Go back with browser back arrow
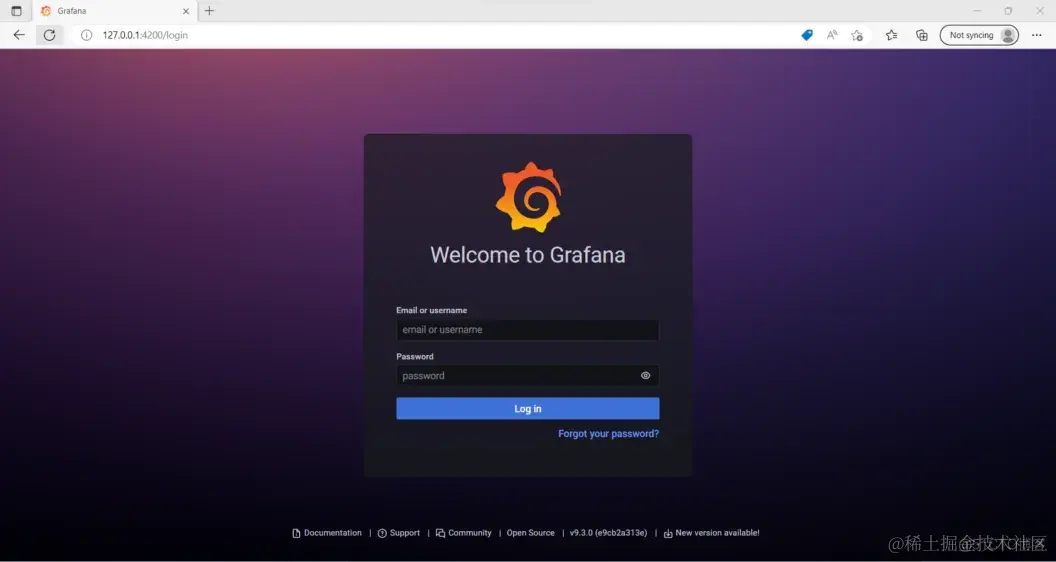The image size is (1056, 562). [x=19, y=35]
